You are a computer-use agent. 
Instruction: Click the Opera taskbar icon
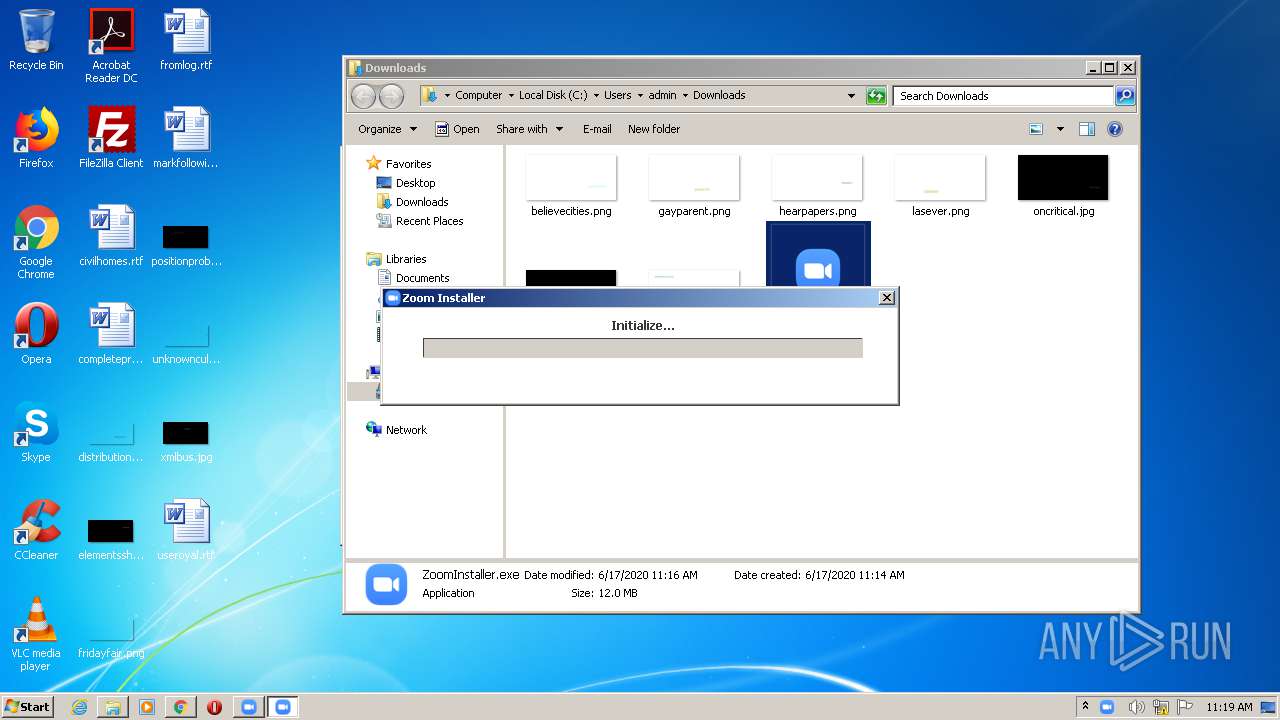[214, 707]
